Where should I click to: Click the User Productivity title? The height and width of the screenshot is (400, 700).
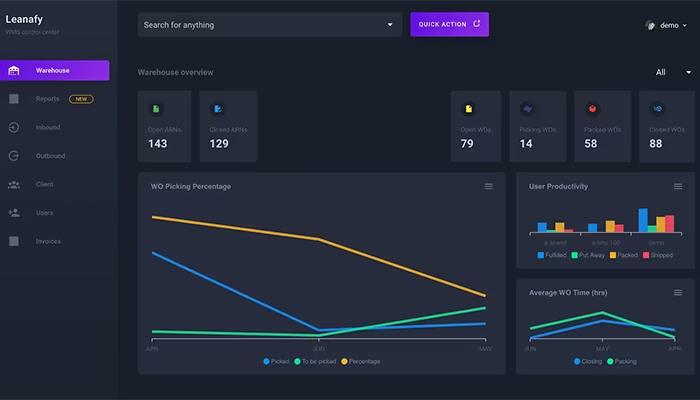pos(558,187)
